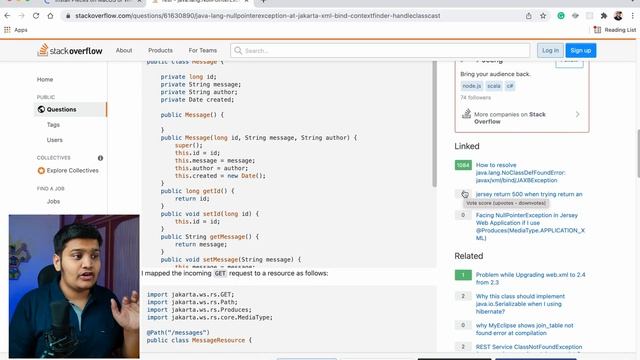Click the 'Bring your audience back.' text
The image size is (640, 360).
pyautogui.click(x=495, y=74)
